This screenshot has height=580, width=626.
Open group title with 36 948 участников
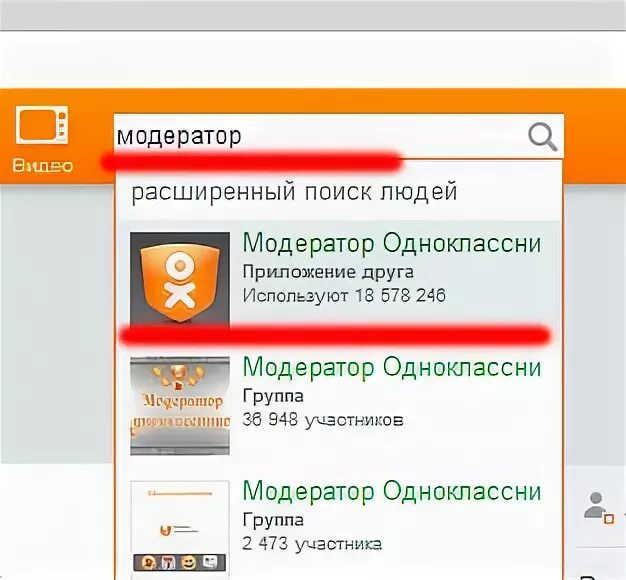point(392,367)
